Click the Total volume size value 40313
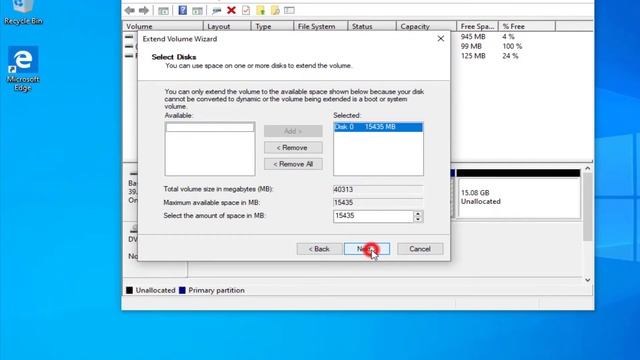This screenshot has width=640, height=360. (x=378, y=189)
